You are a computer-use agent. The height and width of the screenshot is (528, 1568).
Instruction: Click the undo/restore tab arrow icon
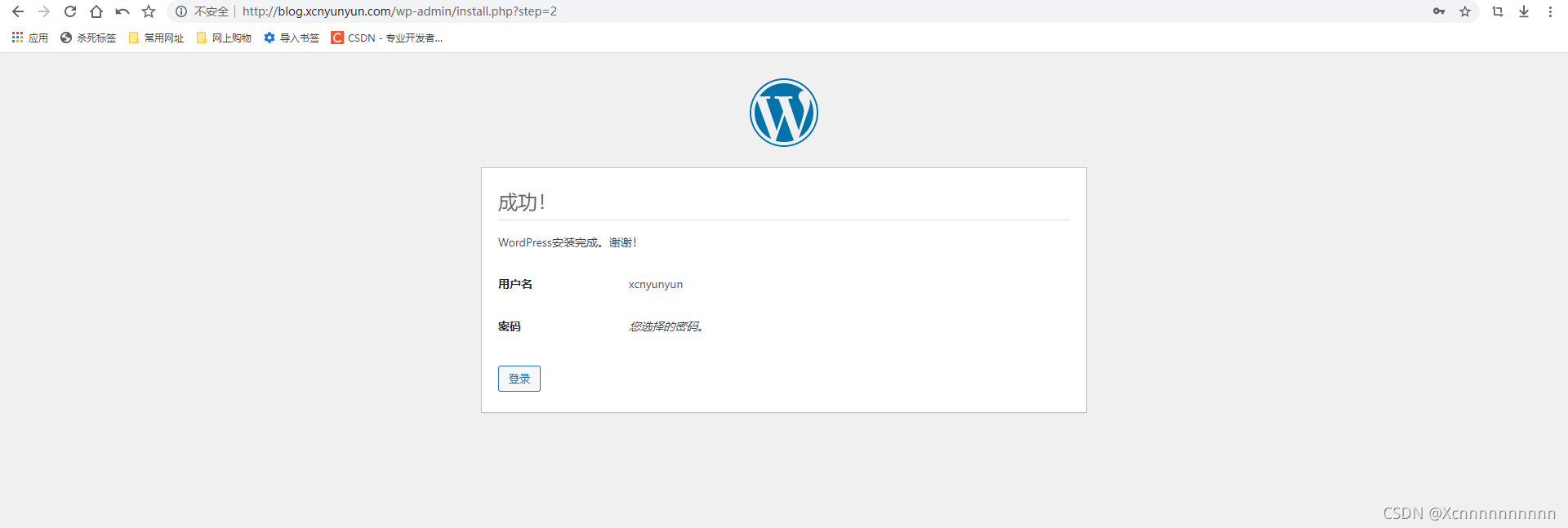pyautogui.click(x=122, y=11)
